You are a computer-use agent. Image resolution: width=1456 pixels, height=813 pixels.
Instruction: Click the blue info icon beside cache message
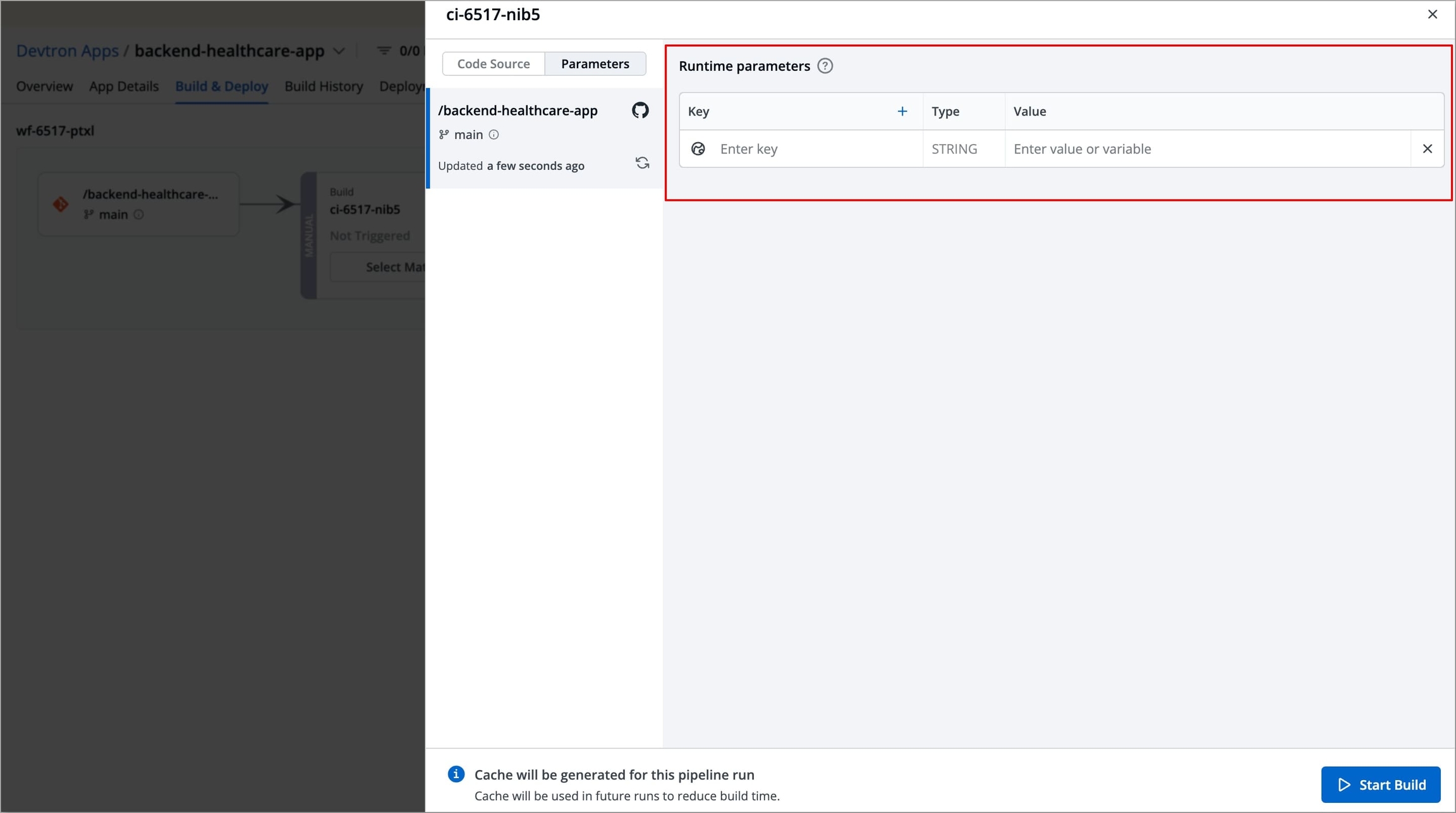point(456,774)
